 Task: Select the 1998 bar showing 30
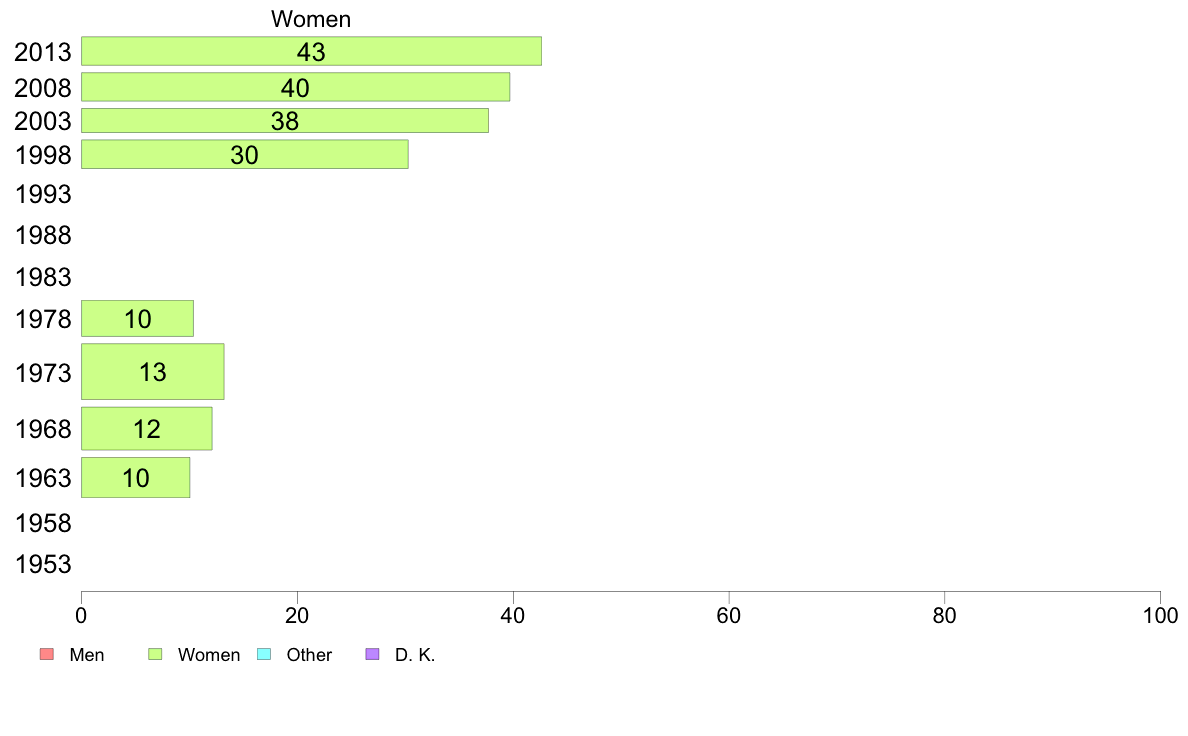click(x=245, y=154)
